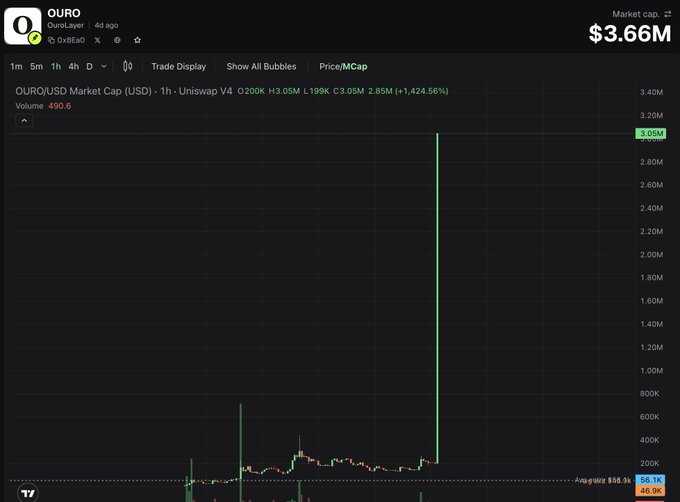Click the TradingView logo
This screenshot has height=502, width=680.
[x=28, y=493]
